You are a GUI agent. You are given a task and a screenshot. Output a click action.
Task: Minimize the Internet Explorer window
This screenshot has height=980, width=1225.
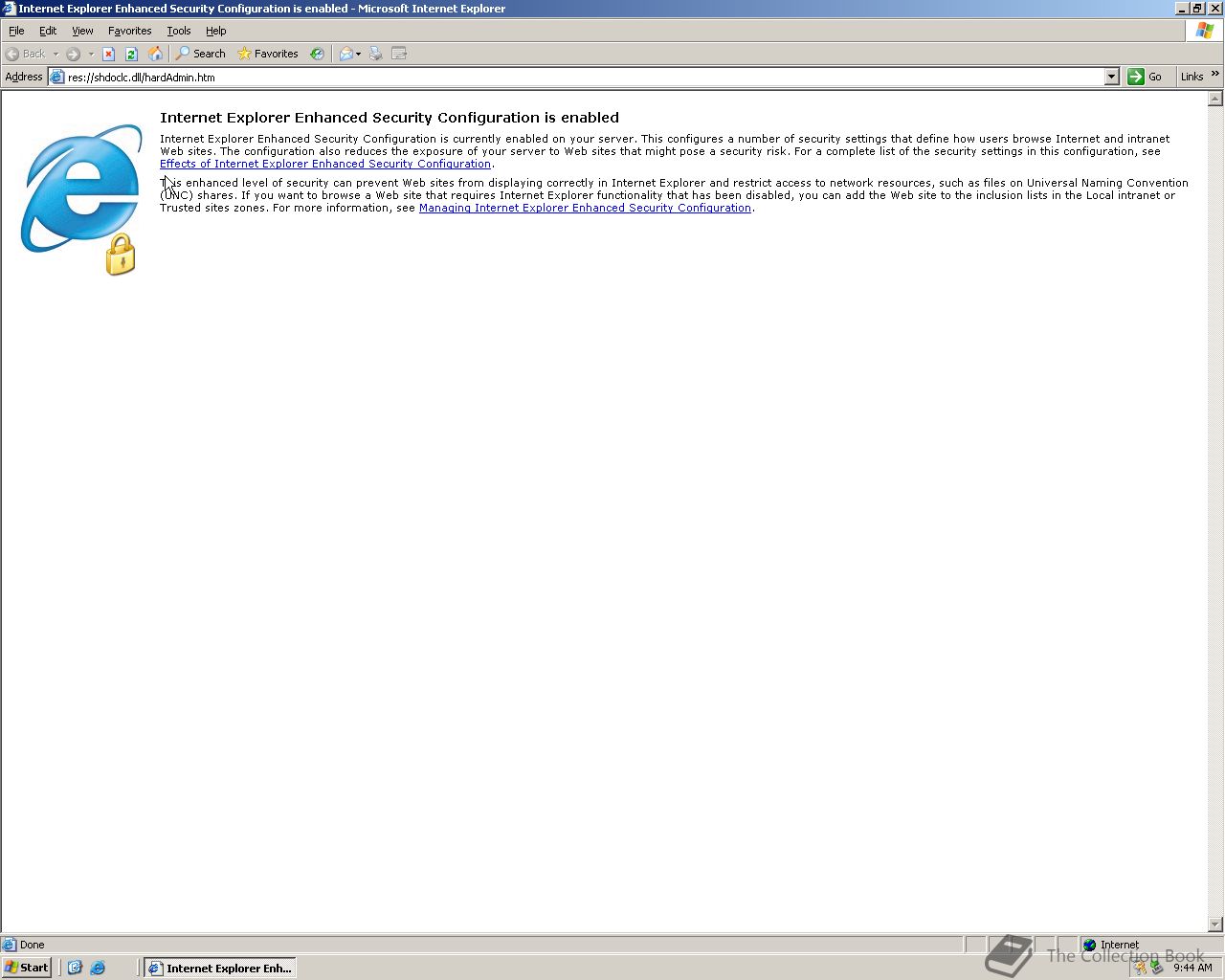(1183, 9)
